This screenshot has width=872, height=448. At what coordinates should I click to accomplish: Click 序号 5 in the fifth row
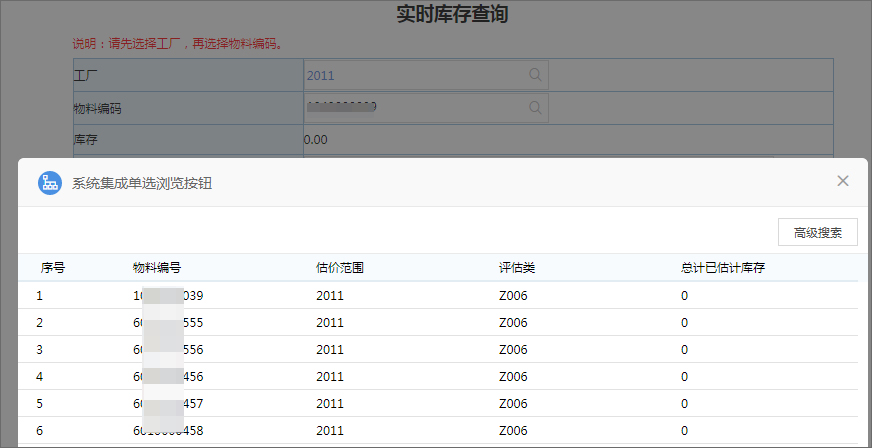pyautogui.click(x=39, y=404)
